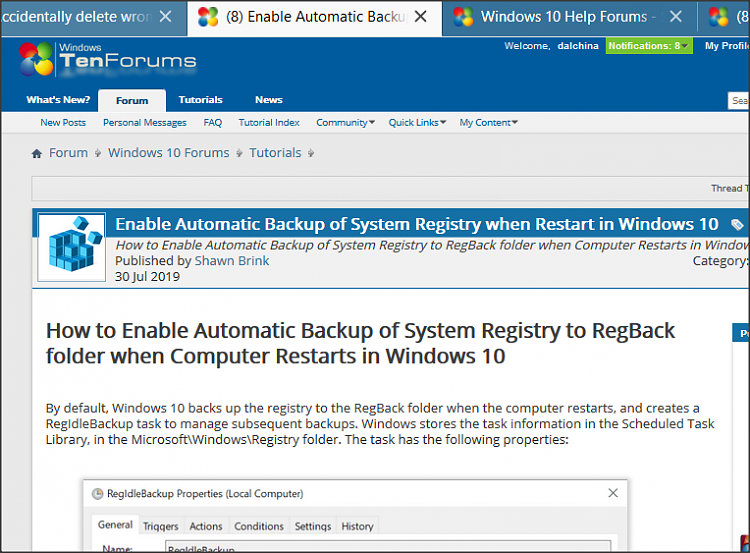Click favicon of Windows 10 Help Forums tab

pos(463,17)
